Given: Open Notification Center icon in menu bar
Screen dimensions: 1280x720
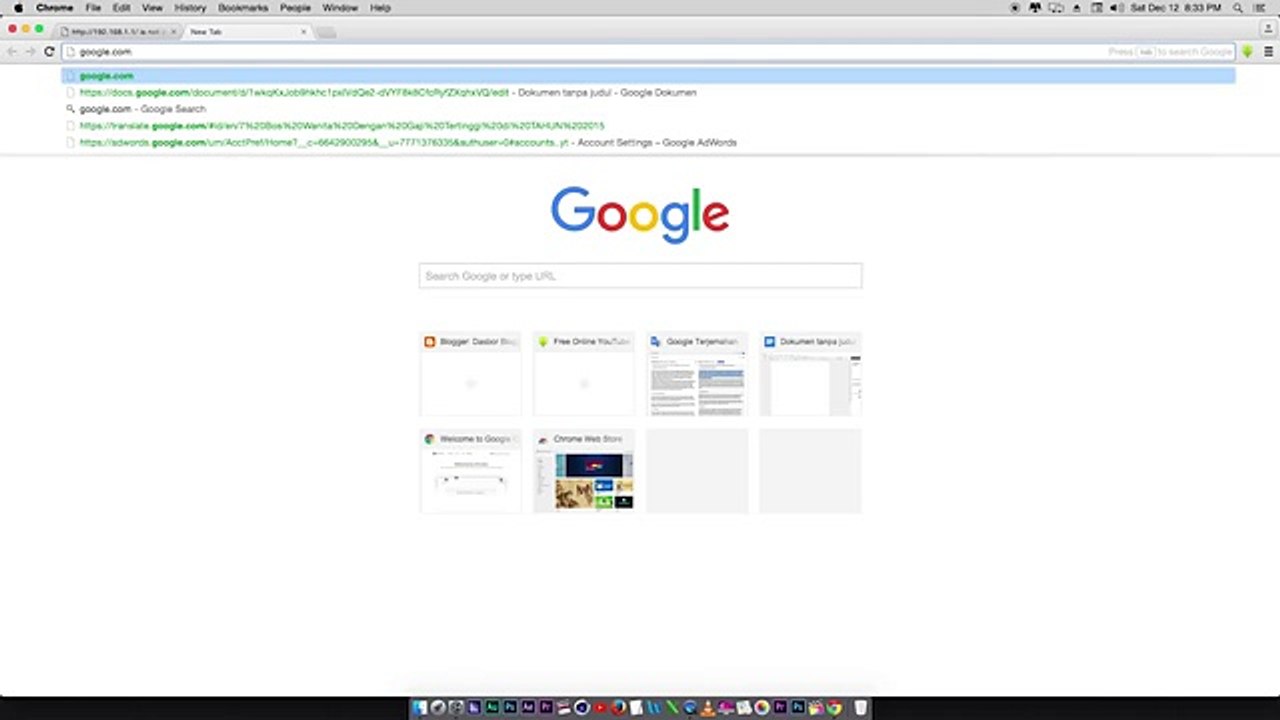Looking at the screenshot, I should pyautogui.click(x=1259, y=8).
